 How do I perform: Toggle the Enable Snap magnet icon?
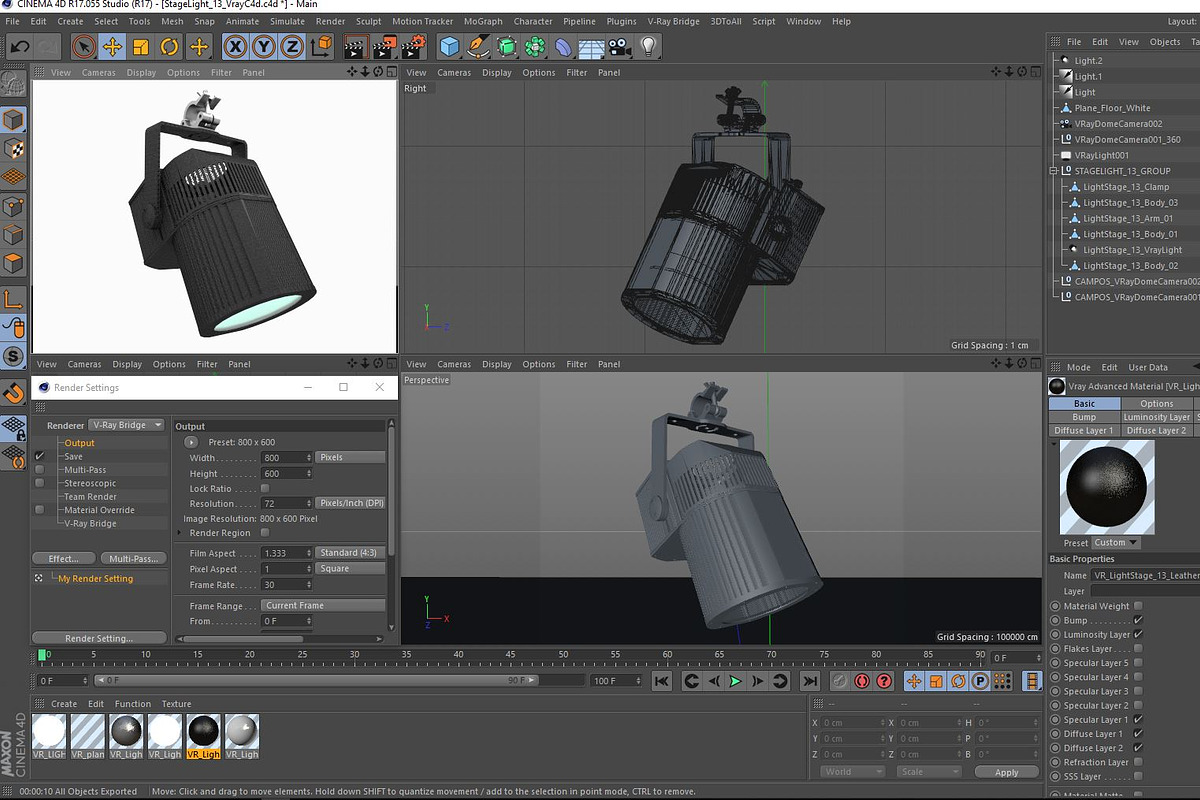14,393
